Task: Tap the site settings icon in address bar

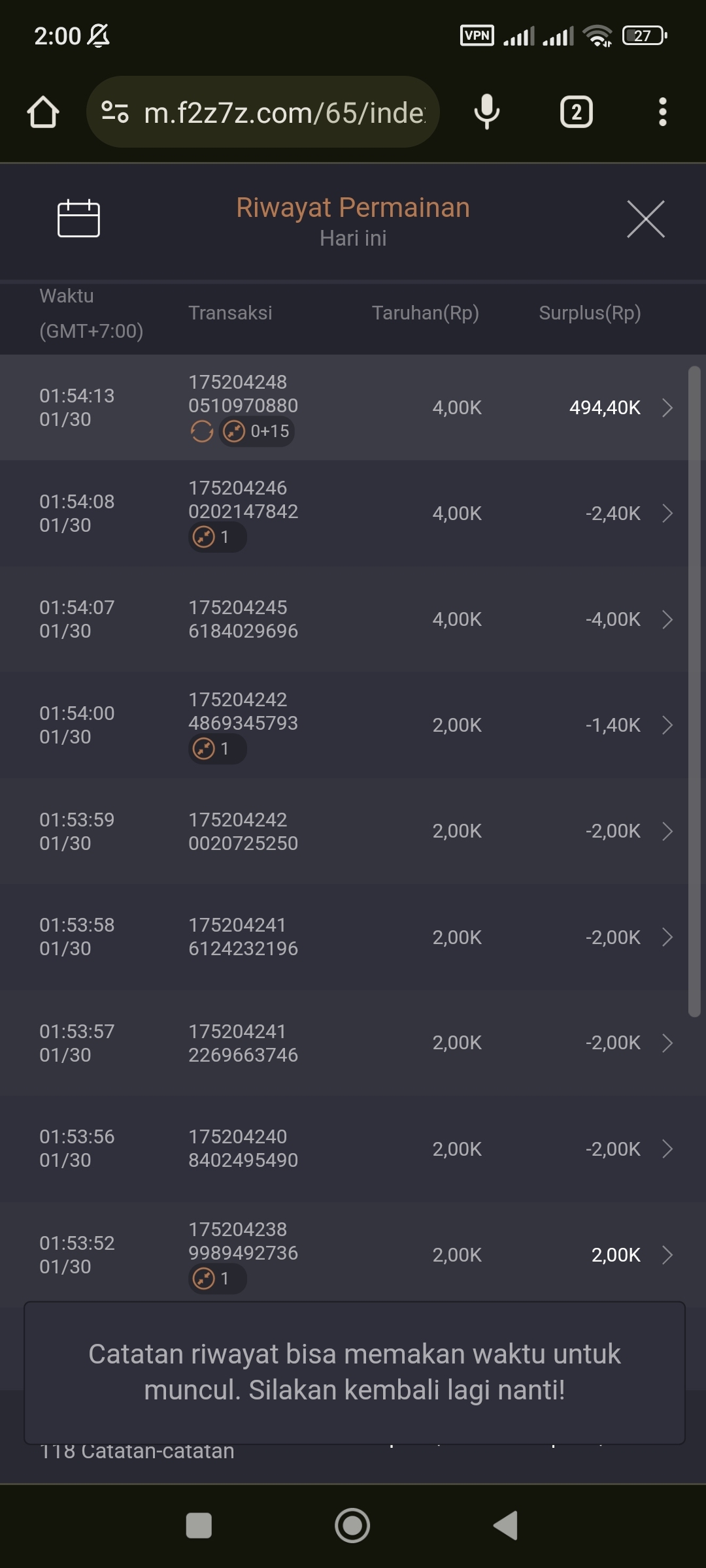Action: 115,112
